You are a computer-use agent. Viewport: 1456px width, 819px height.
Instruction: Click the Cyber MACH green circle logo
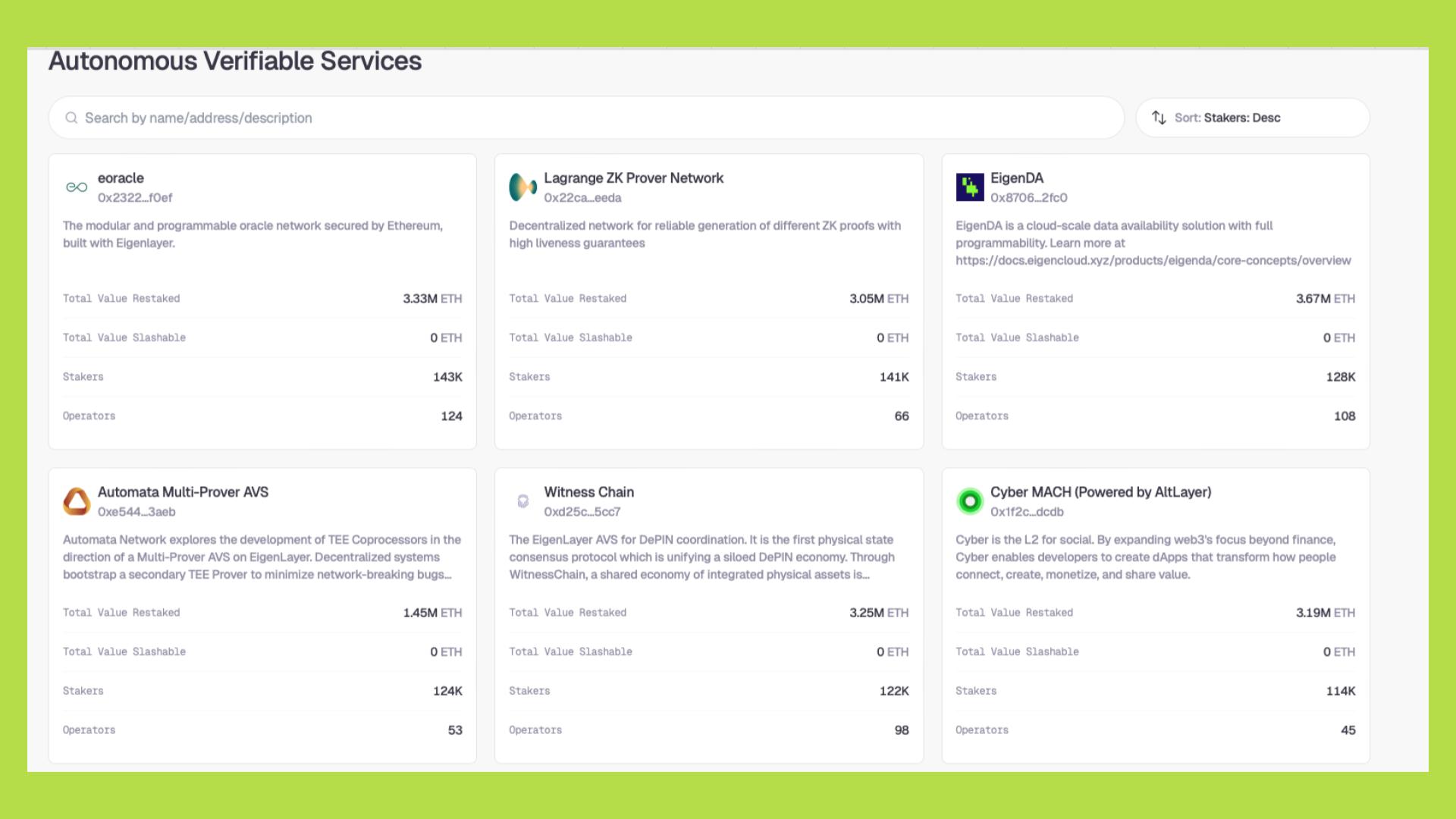[x=969, y=501]
